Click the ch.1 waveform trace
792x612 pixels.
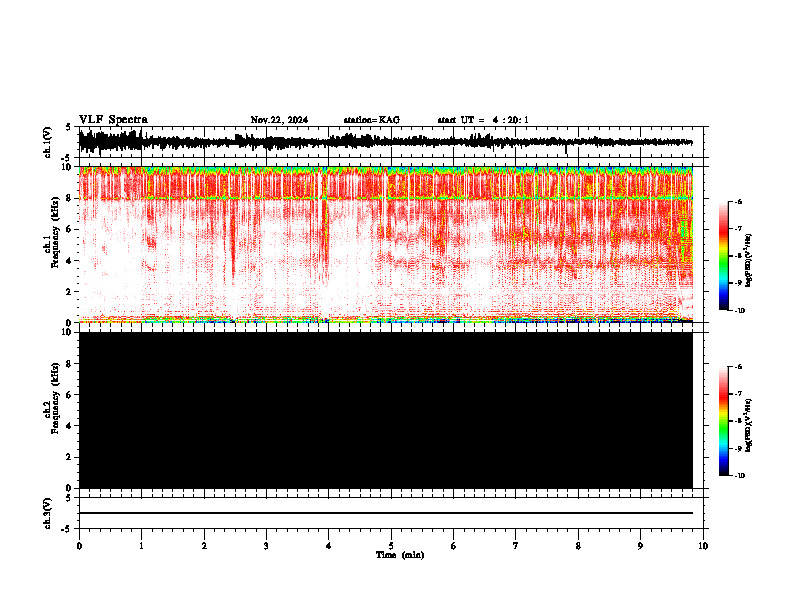385,142
